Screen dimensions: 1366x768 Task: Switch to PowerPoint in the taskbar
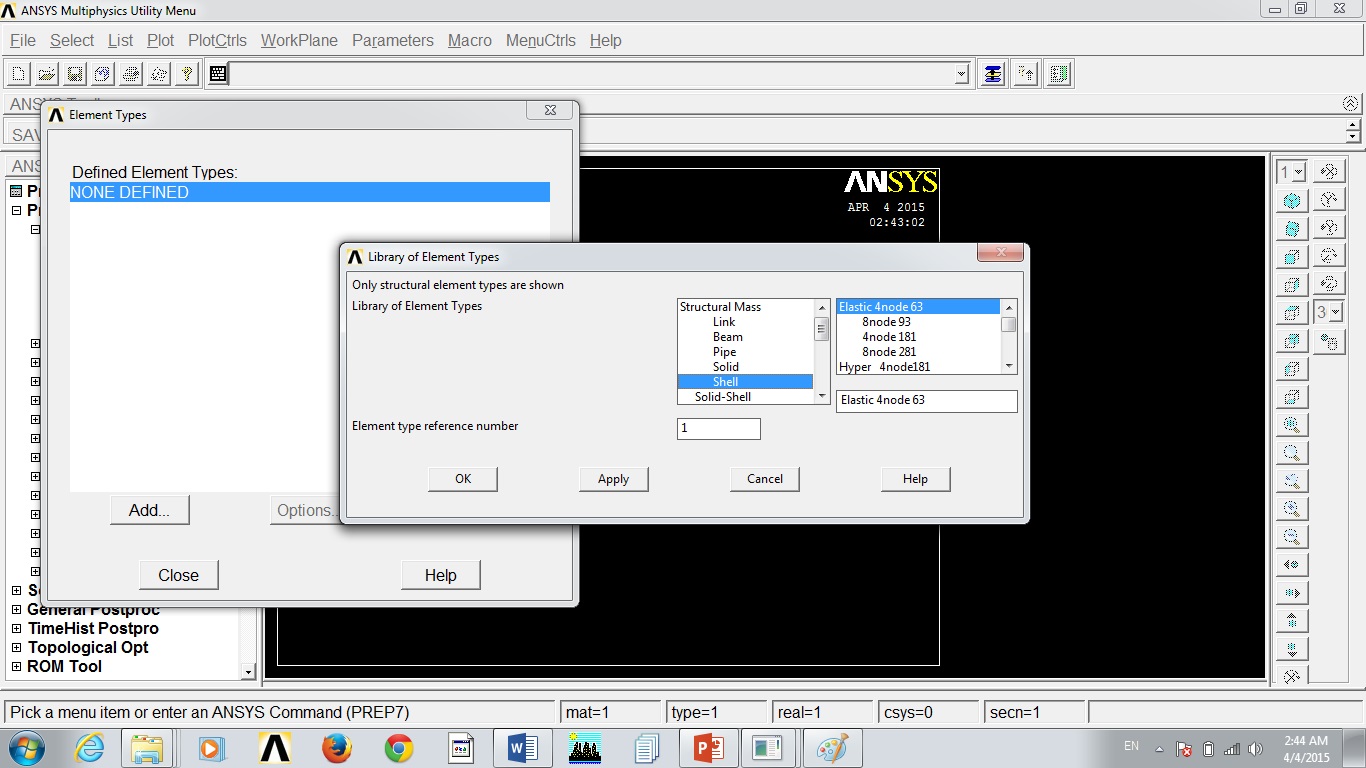[x=708, y=748]
